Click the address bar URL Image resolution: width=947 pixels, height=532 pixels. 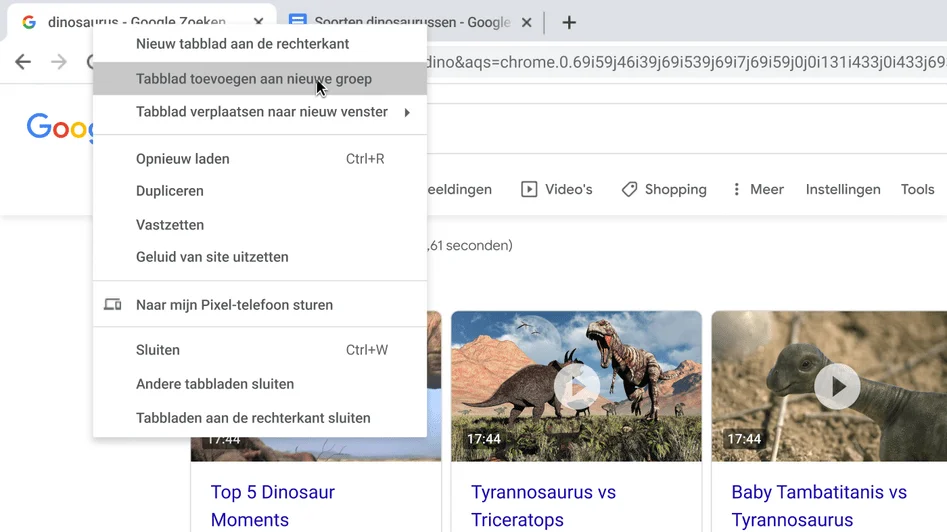pos(686,62)
